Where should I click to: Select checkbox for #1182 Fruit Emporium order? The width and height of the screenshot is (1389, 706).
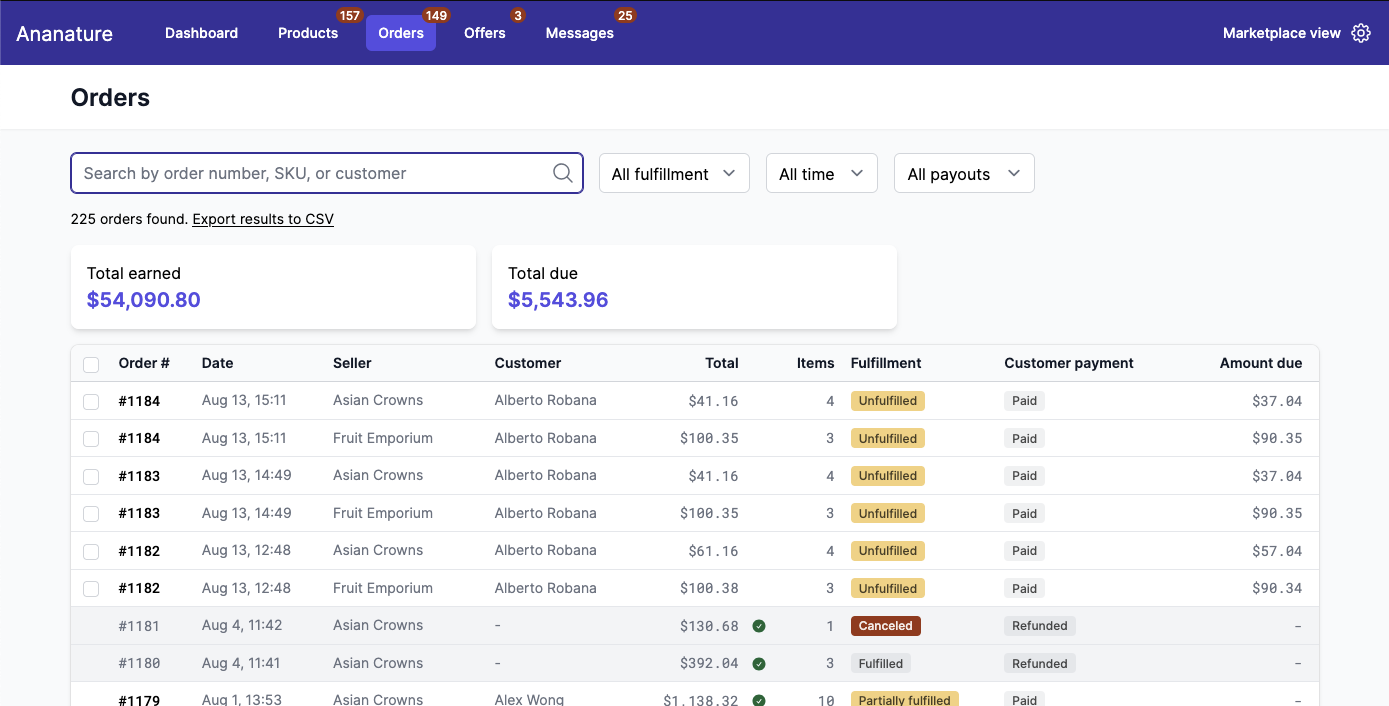point(91,589)
